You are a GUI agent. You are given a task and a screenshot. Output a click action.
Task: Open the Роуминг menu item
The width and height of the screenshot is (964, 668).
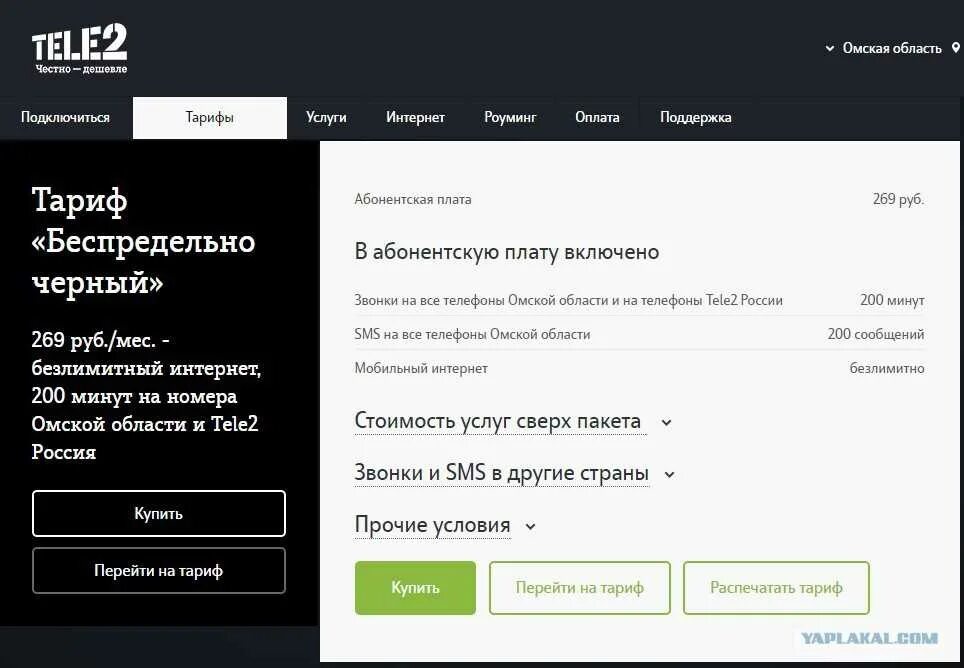pos(510,117)
